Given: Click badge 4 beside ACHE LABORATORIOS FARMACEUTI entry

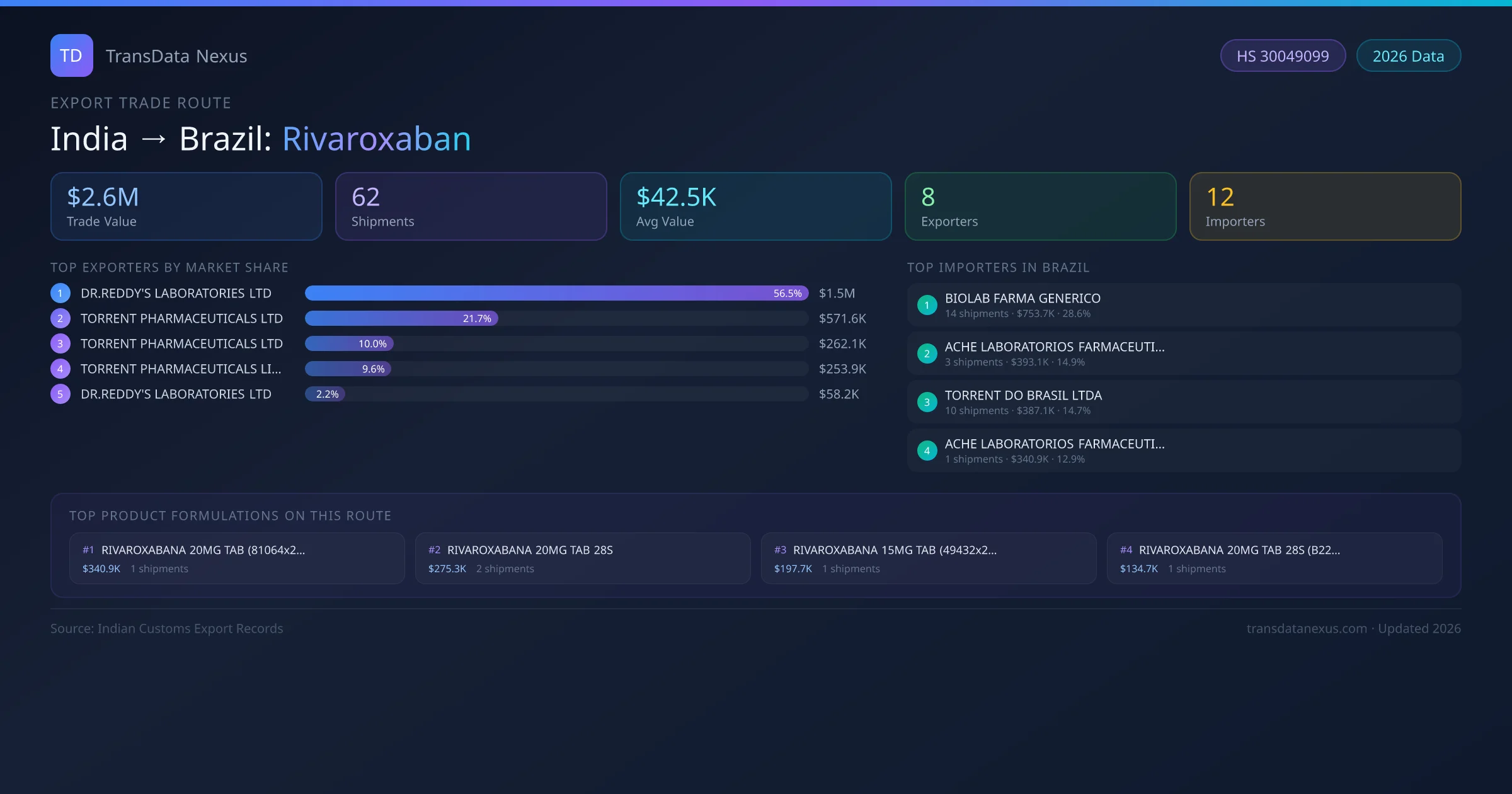Looking at the screenshot, I should click(x=927, y=451).
